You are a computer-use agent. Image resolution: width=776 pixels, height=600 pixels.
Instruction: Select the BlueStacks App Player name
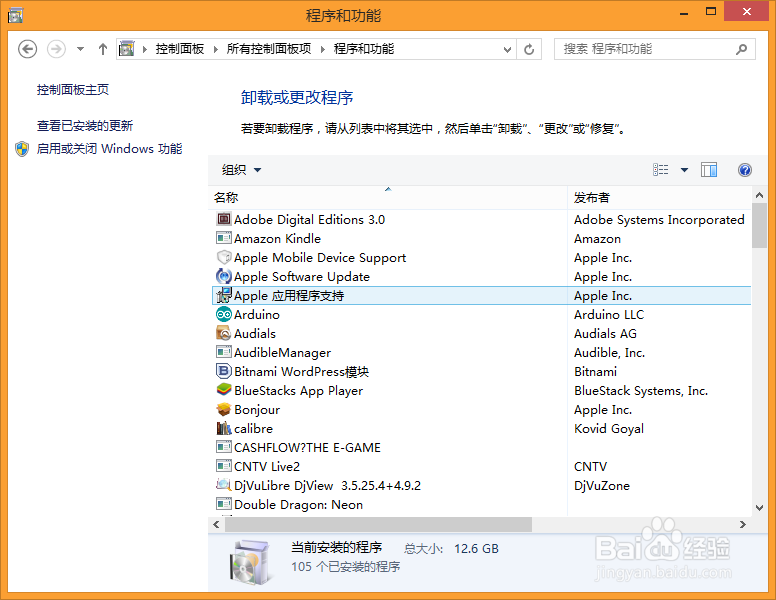[x=298, y=391]
